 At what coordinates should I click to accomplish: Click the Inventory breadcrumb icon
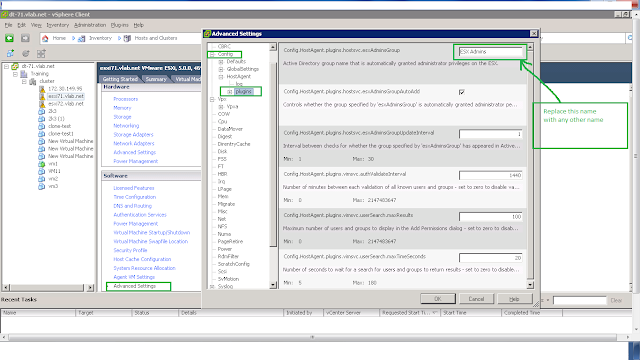tap(82, 38)
